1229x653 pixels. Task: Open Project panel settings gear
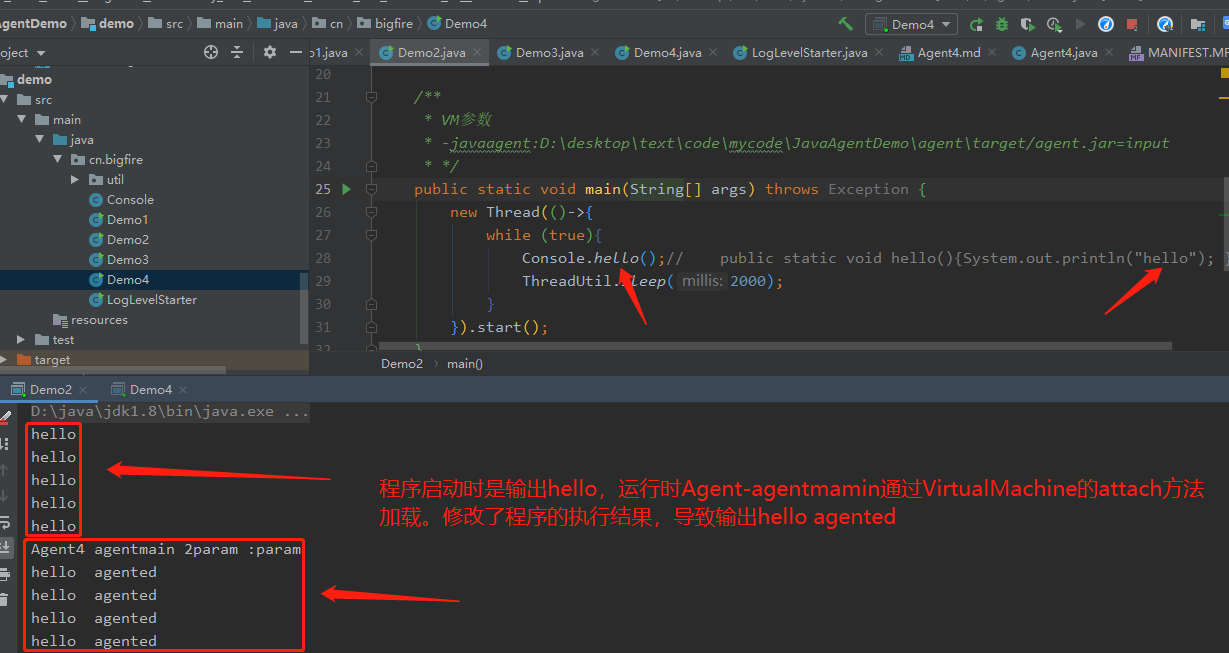(x=270, y=52)
